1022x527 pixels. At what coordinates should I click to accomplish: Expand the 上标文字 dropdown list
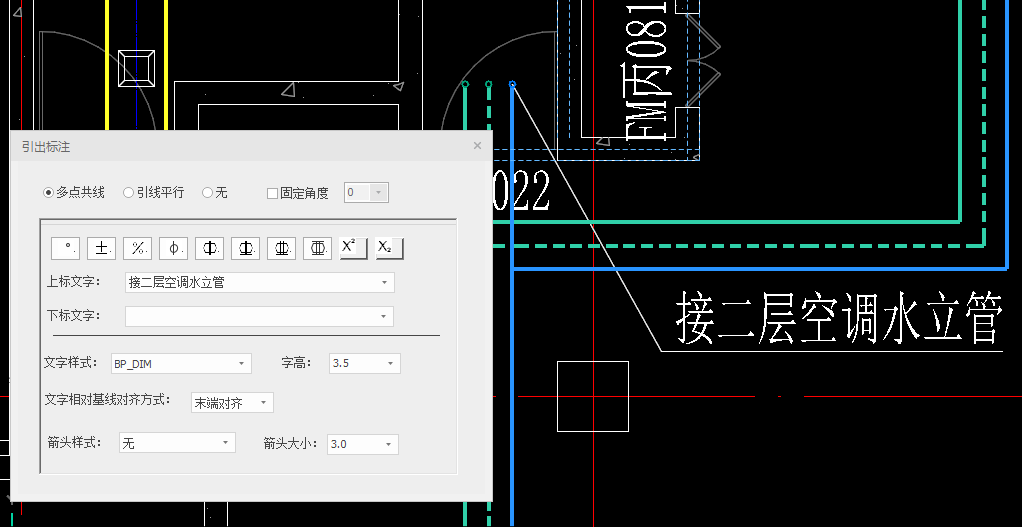(x=385, y=283)
